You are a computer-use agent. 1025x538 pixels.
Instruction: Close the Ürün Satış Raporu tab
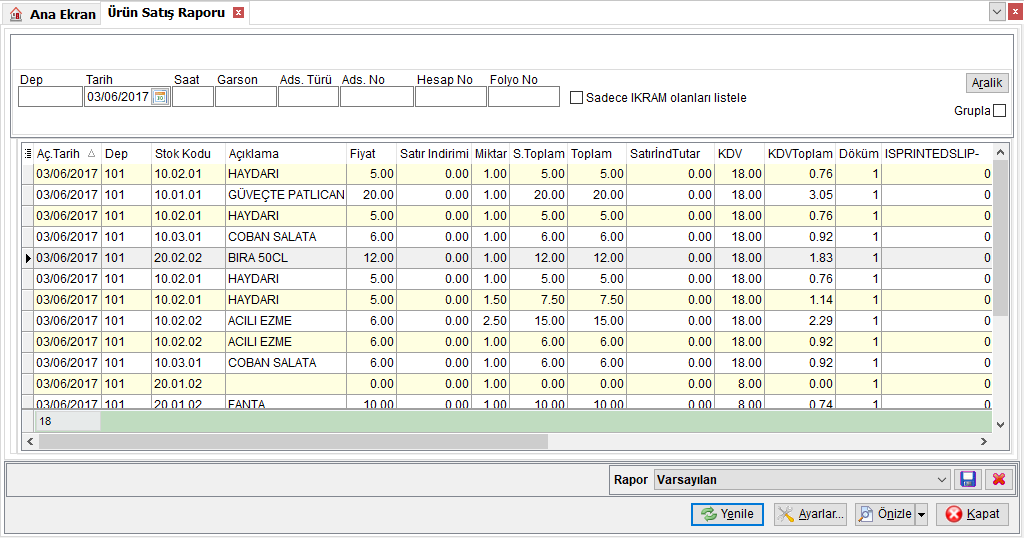point(239,12)
